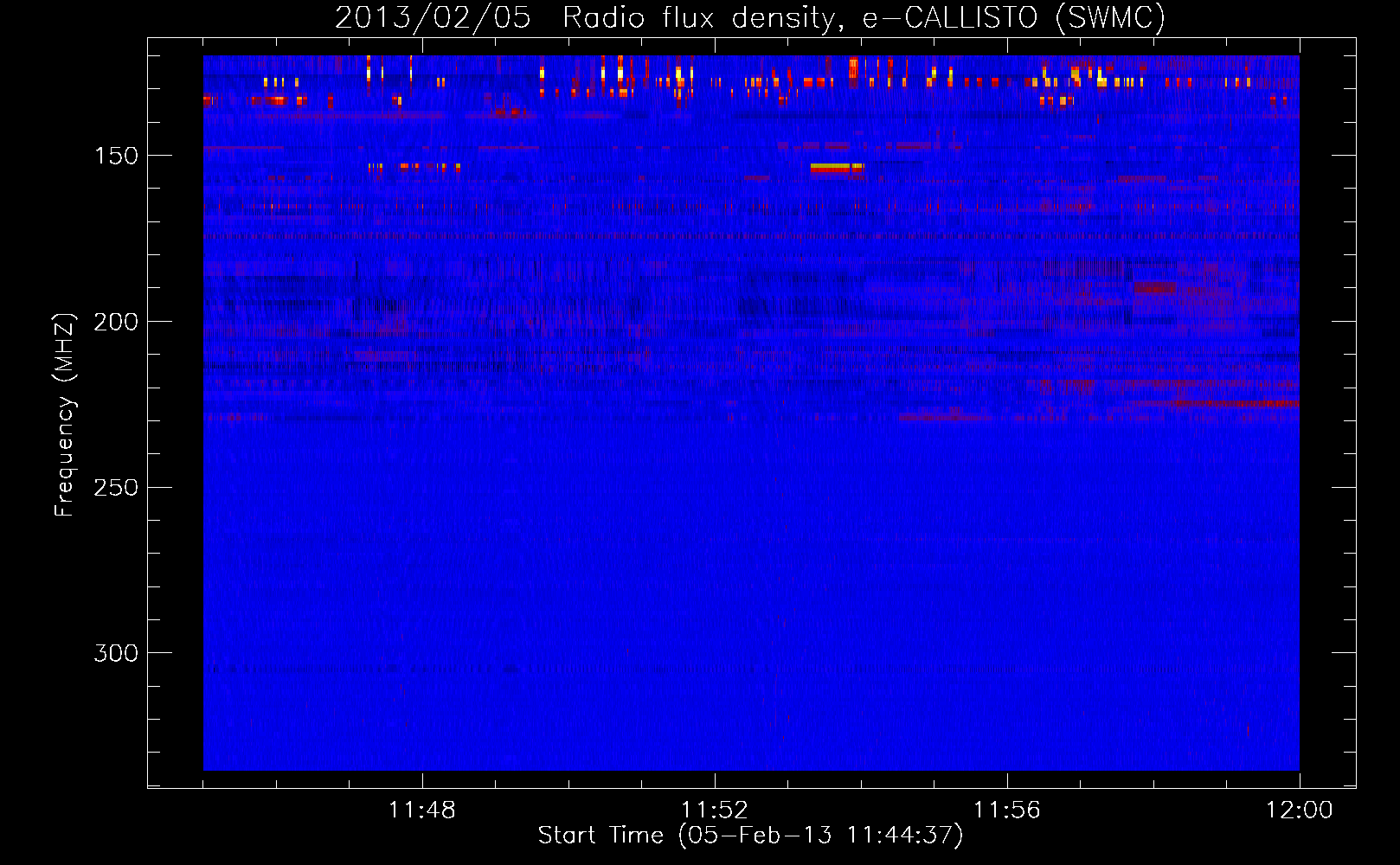Click the 150 frequency tick label
This screenshot has height=865, width=1400.
pyautogui.click(x=116, y=156)
